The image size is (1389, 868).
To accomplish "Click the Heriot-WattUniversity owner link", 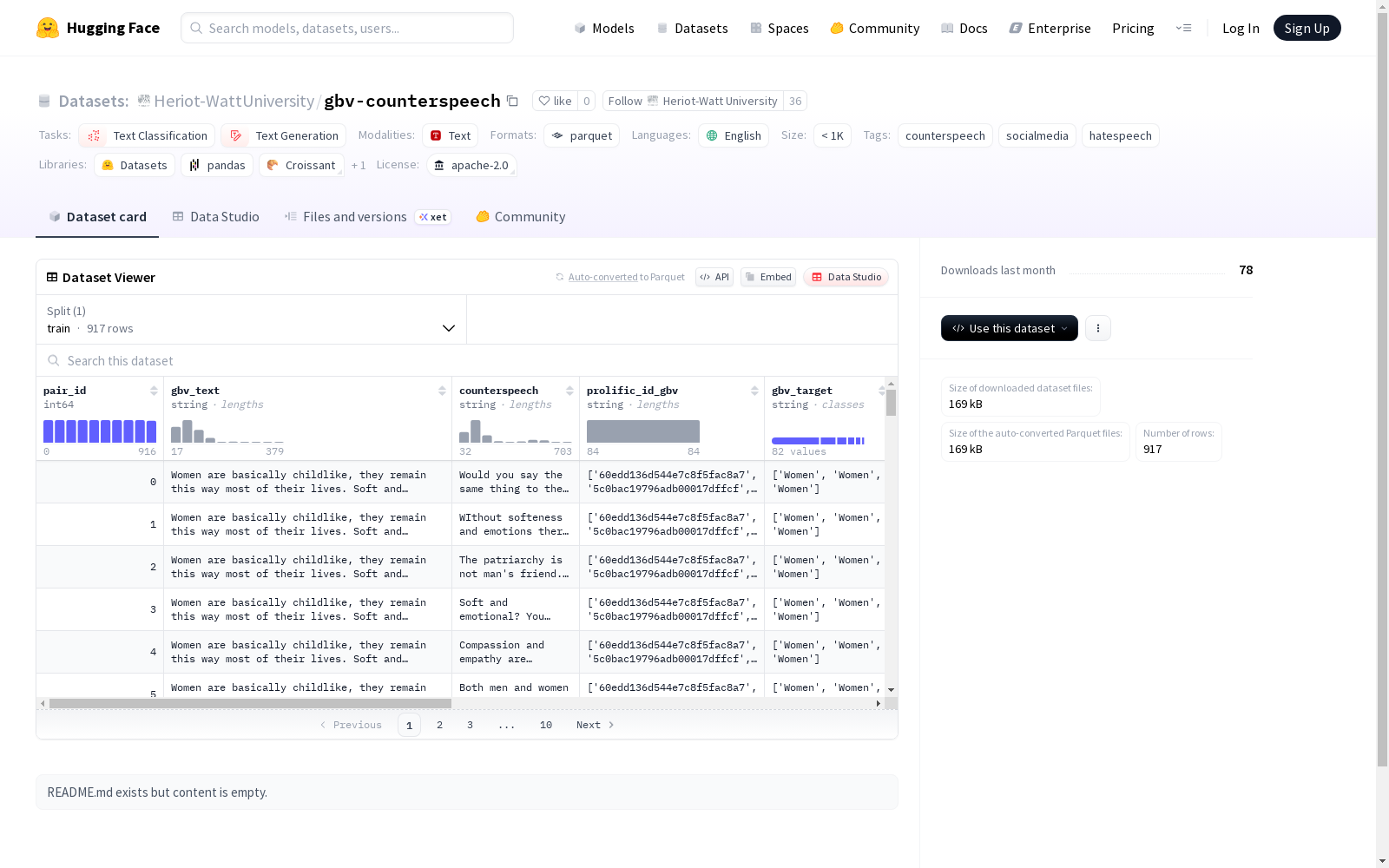I will tap(234, 101).
